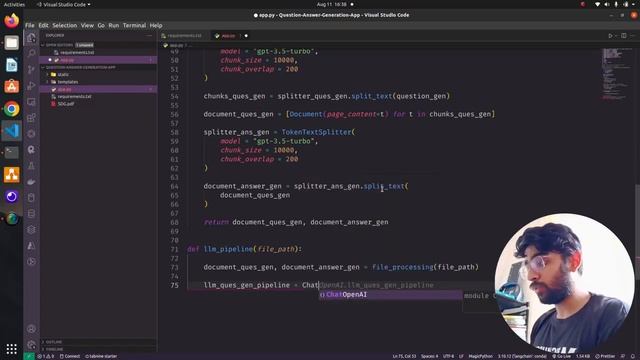Click errors and warnings counter in status bar
Screen dimensions: 640x360
(x=45, y=356)
